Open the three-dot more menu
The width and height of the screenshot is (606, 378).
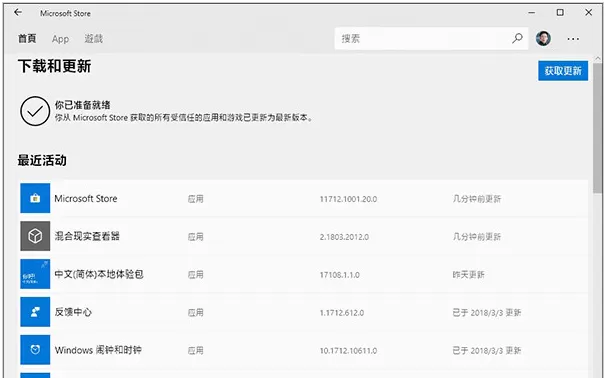(573, 39)
